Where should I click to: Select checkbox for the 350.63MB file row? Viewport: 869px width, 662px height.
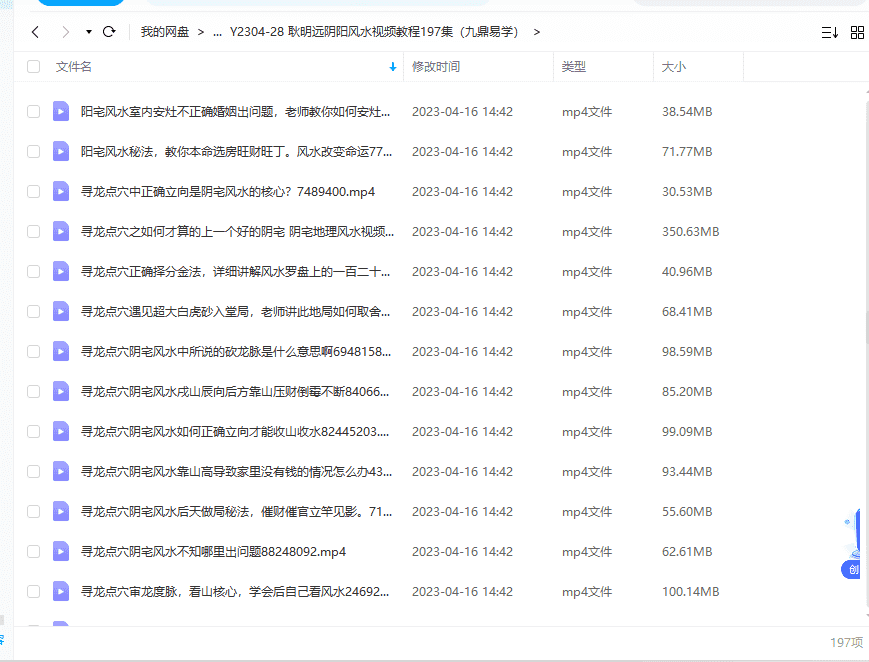34,231
